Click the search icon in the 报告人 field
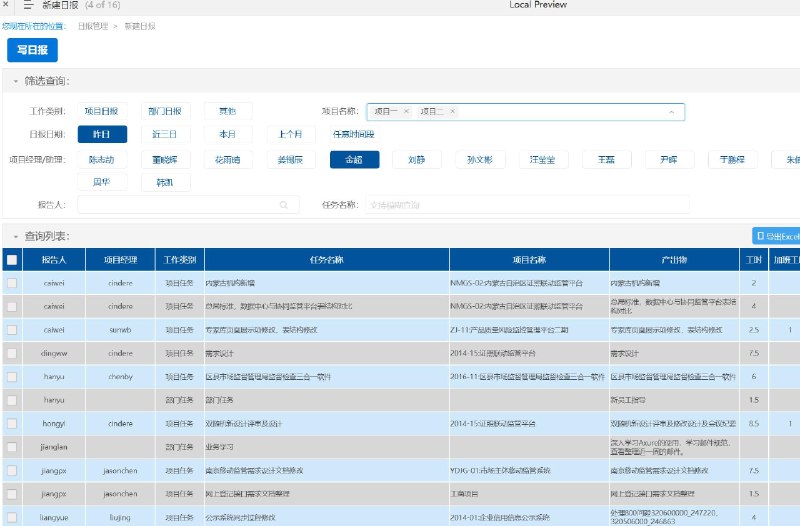 point(284,205)
